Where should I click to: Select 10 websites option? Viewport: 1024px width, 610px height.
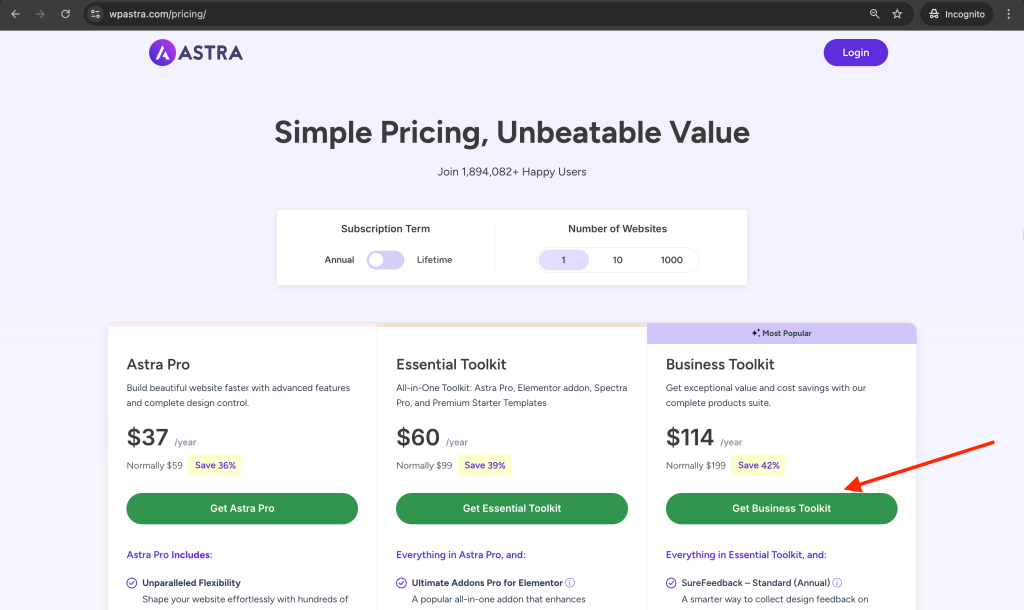(617, 260)
